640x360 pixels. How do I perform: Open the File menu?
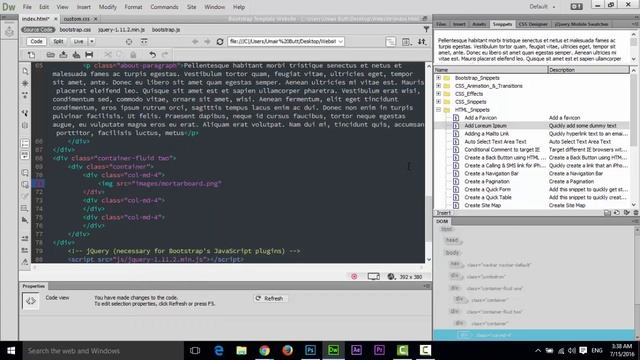click(27, 7)
